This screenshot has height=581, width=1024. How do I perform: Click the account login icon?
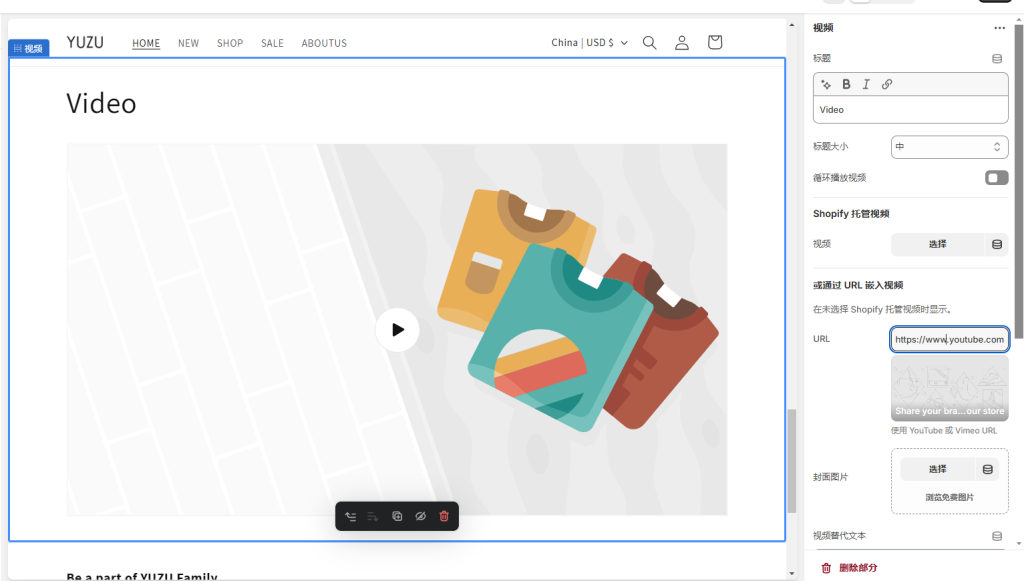pyautogui.click(x=682, y=43)
